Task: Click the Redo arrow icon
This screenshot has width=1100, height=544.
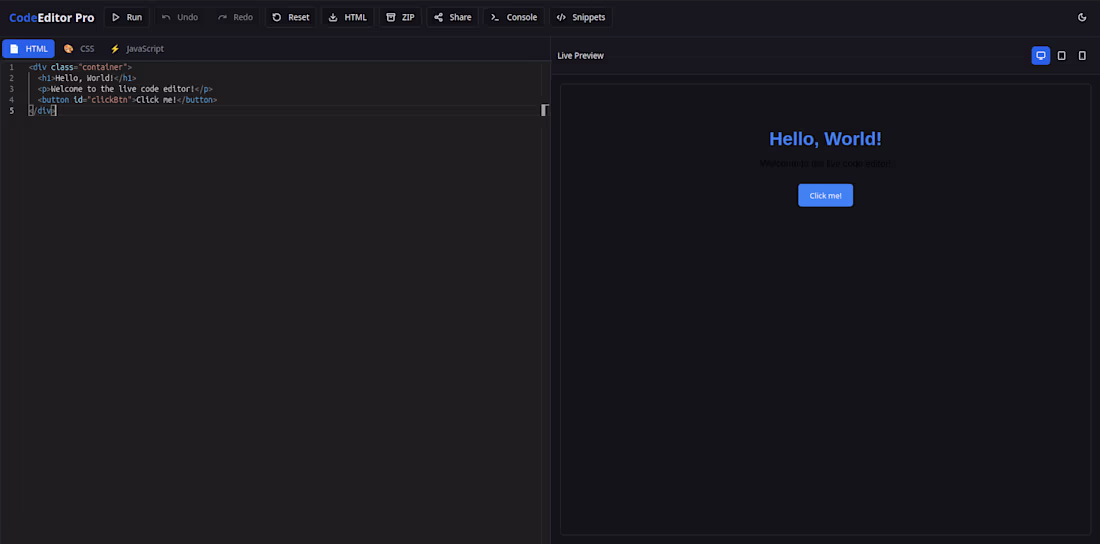Action: coord(222,18)
